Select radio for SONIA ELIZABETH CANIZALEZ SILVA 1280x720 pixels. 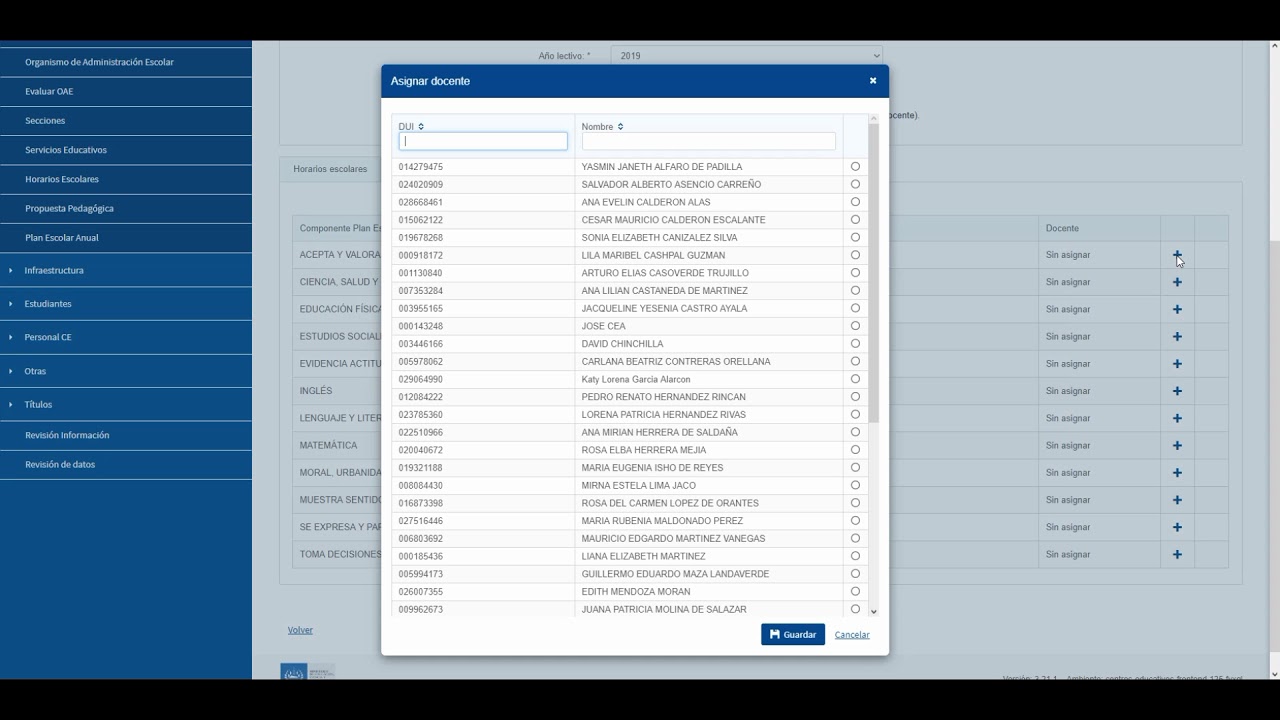(x=855, y=237)
